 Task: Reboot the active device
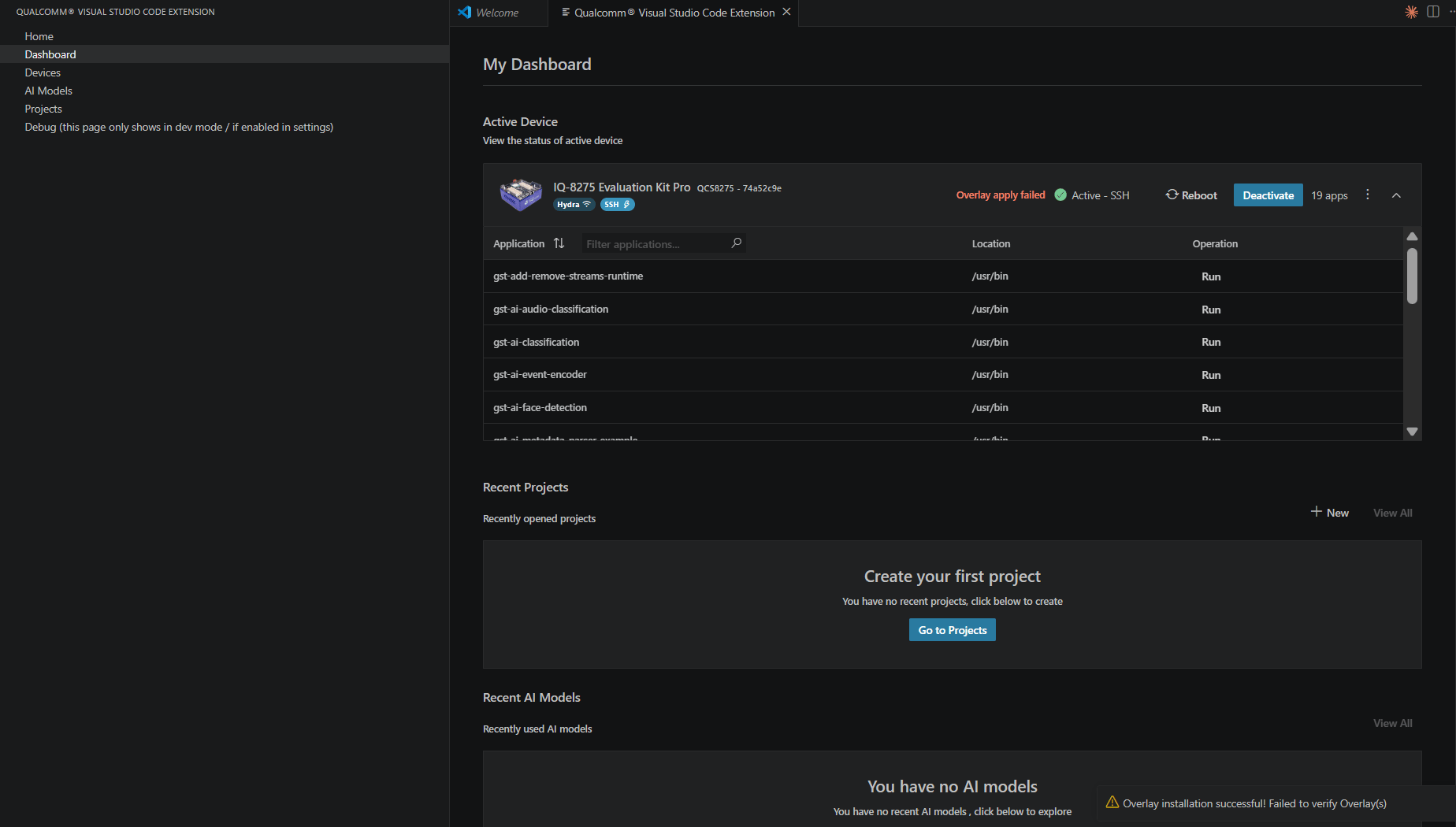pos(1191,195)
